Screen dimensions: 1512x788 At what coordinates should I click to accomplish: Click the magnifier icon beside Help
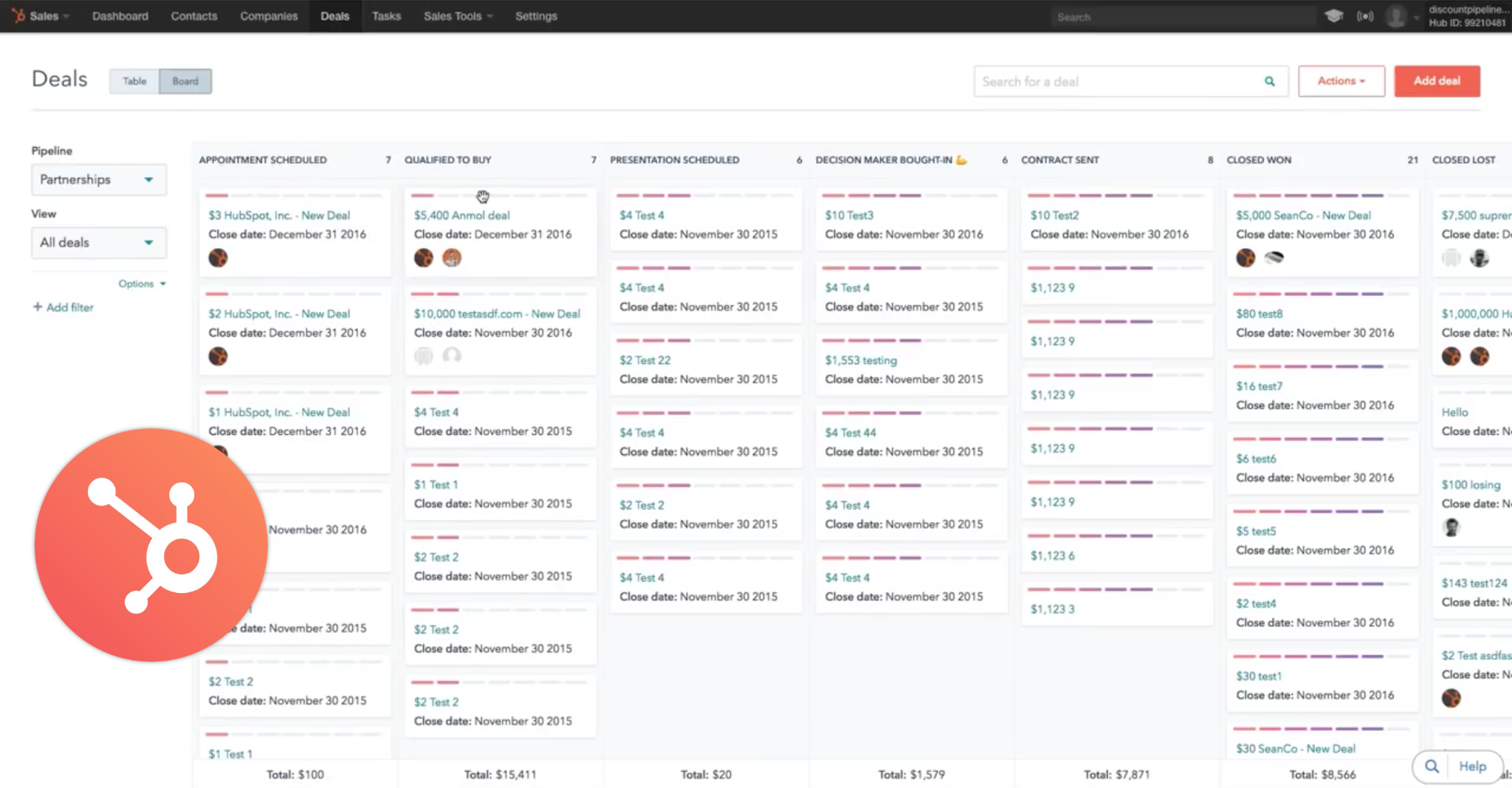[1432, 767]
